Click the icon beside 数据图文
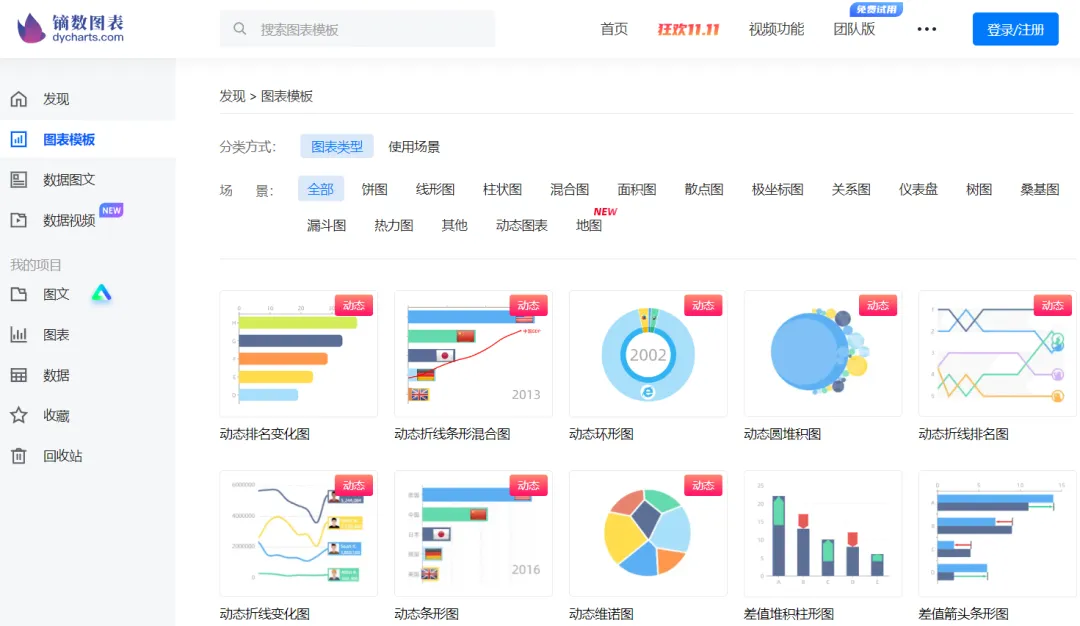This screenshot has width=1080, height=626. coord(19,180)
